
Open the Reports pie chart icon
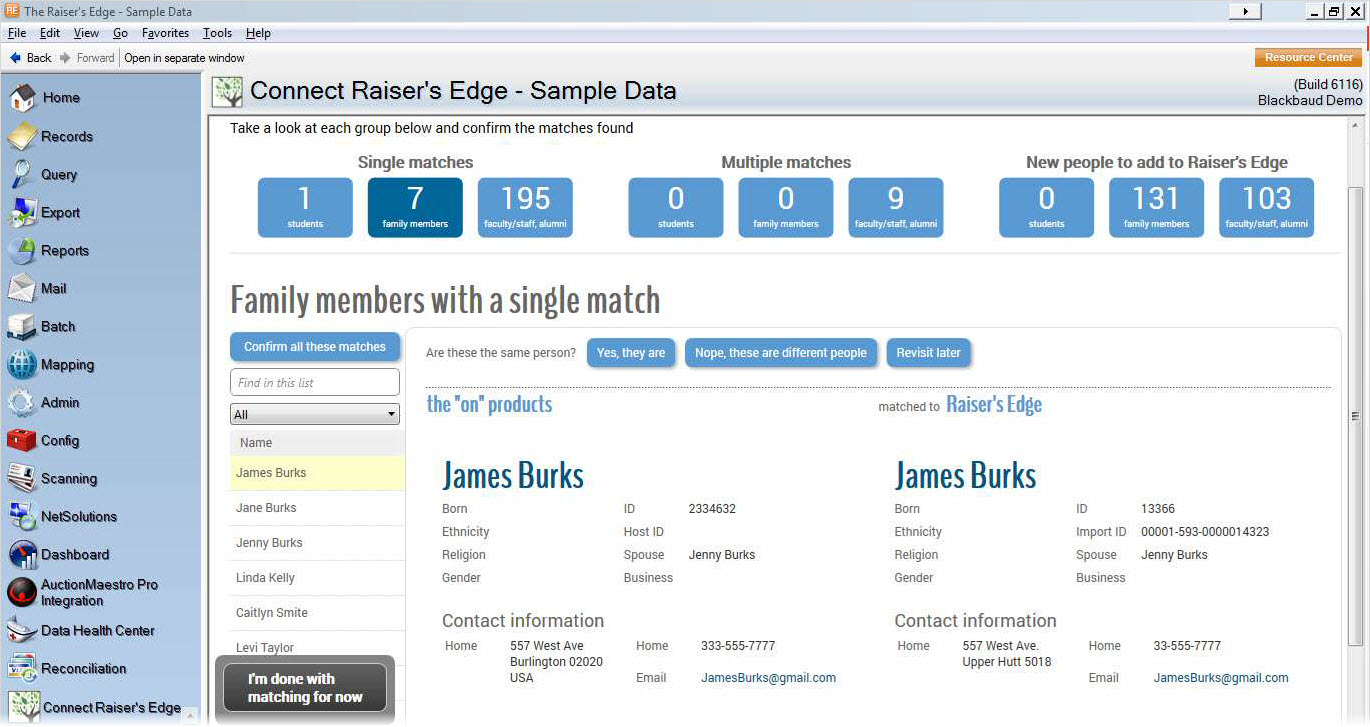[x=22, y=250]
